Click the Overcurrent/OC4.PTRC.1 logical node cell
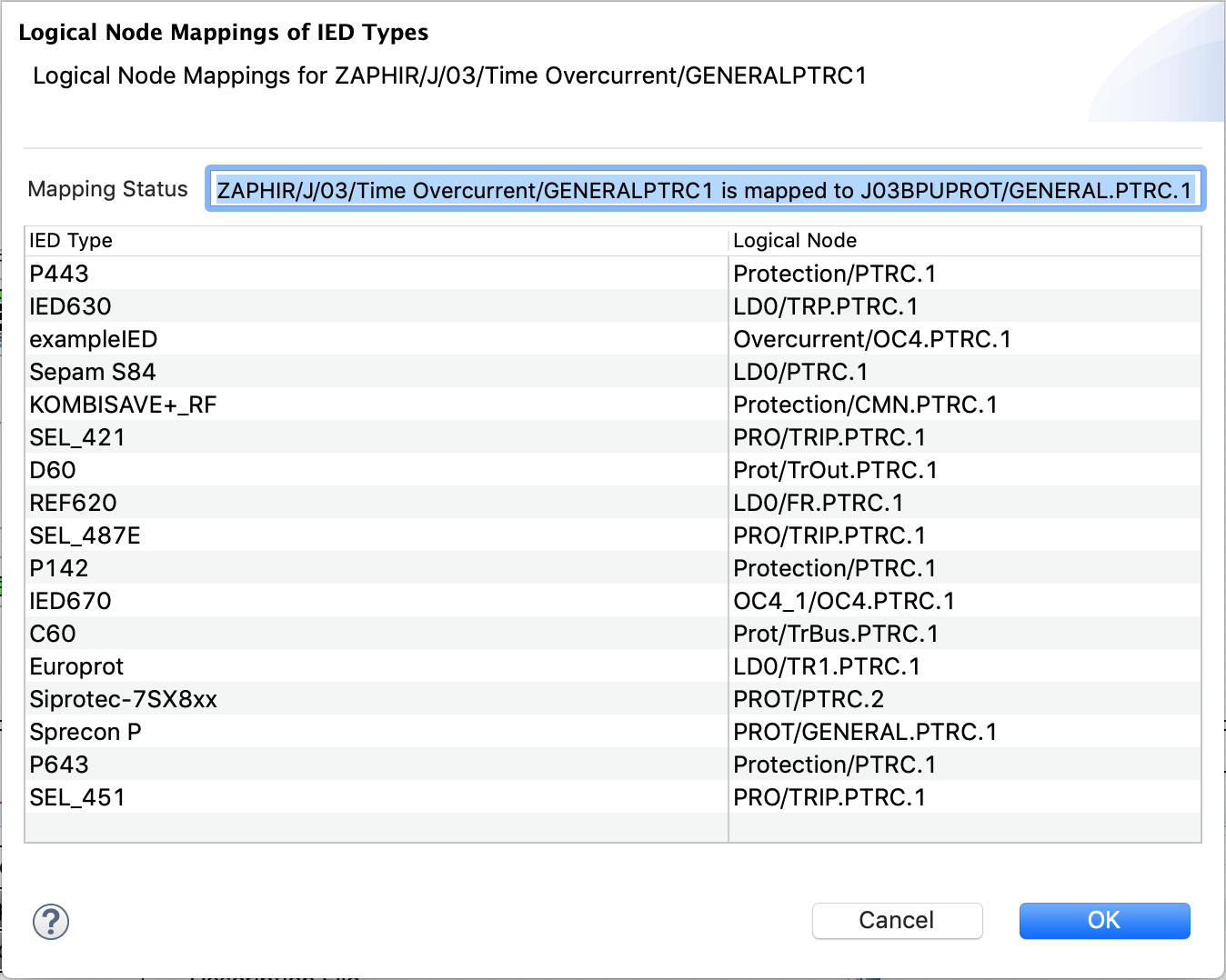This screenshot has width=1226, height=980. tap(871, 339)
